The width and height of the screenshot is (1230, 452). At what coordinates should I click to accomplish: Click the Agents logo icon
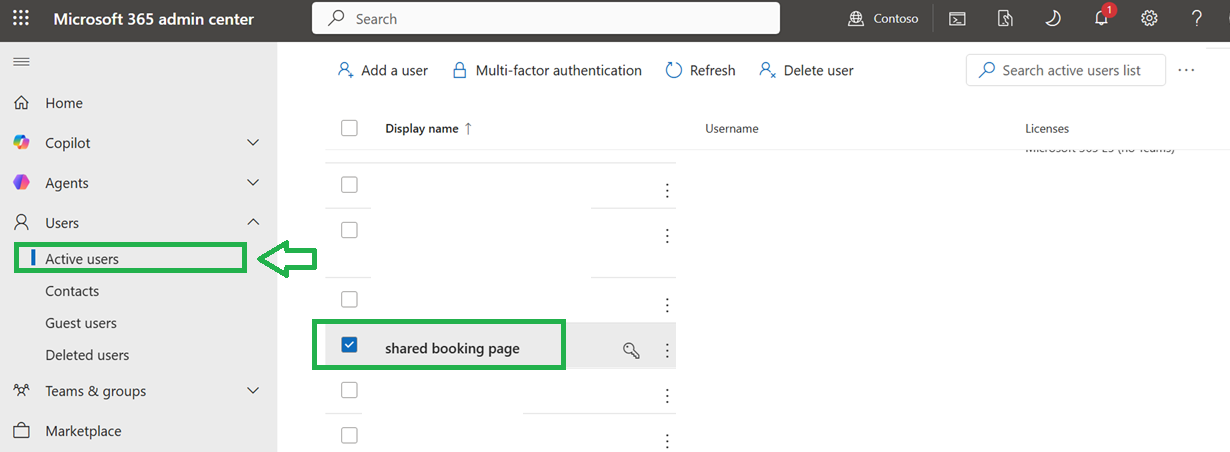click(21, 183)
